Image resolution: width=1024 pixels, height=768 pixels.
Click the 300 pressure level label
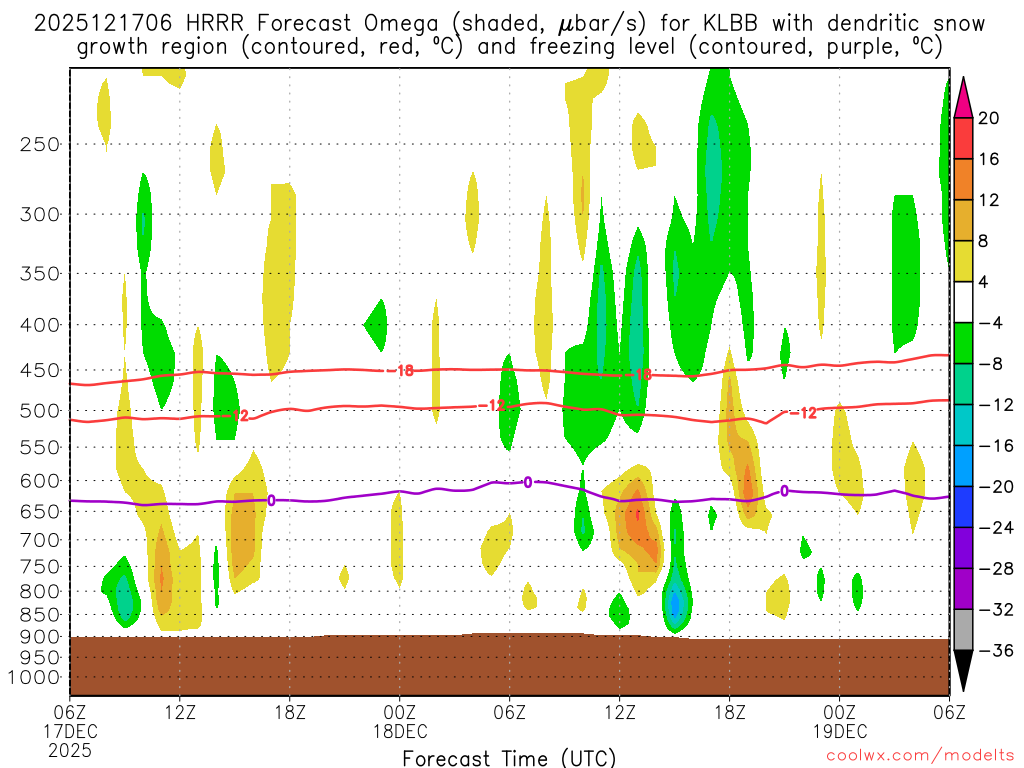tap(40, 214)
